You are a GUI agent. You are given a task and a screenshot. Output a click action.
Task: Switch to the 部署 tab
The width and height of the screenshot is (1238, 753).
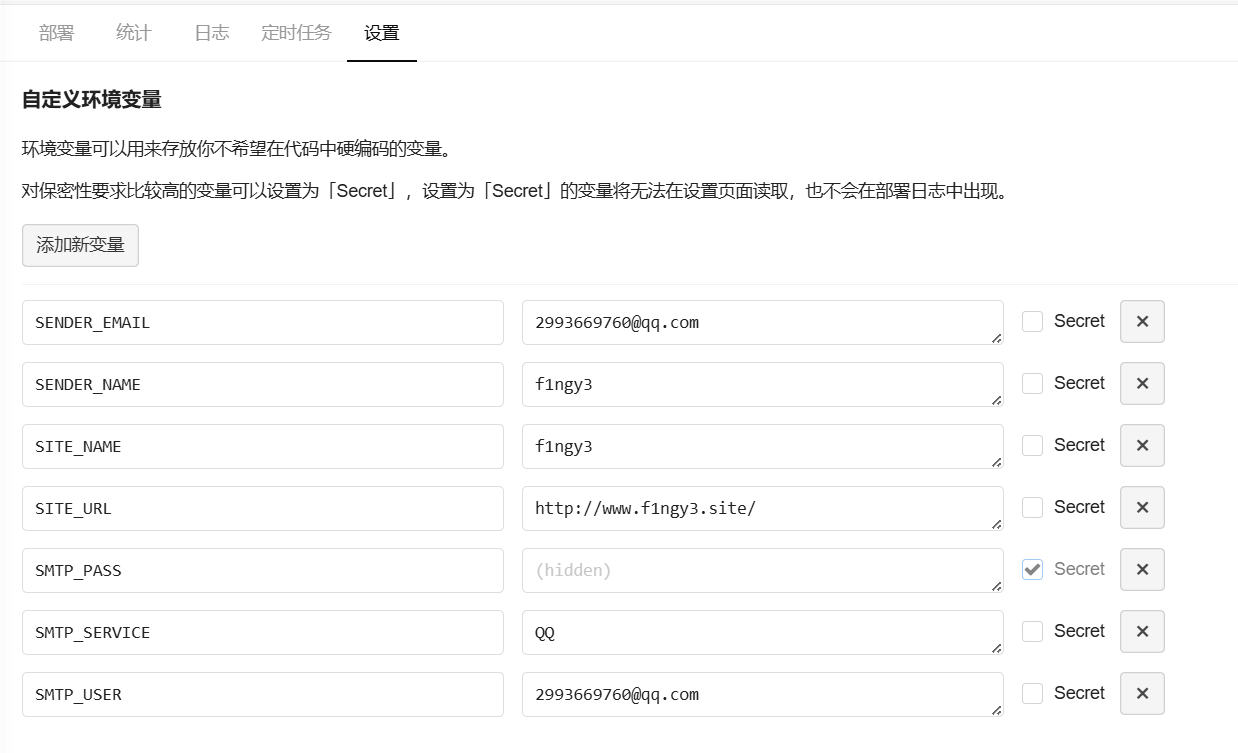pos(57,33)
